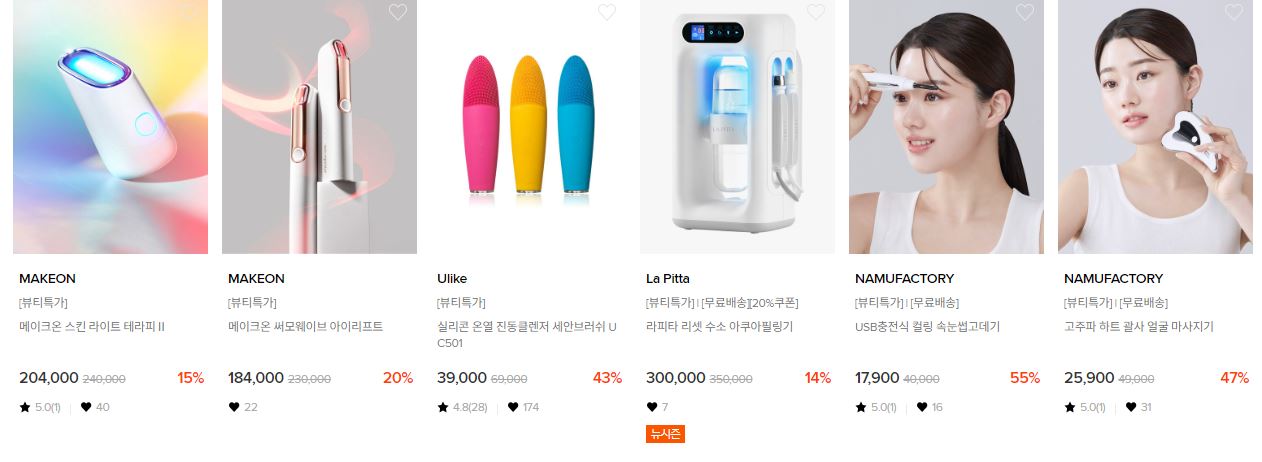Open the Ulike silicone cleanser product thumbnail
1262x462 pixels.
528,127
